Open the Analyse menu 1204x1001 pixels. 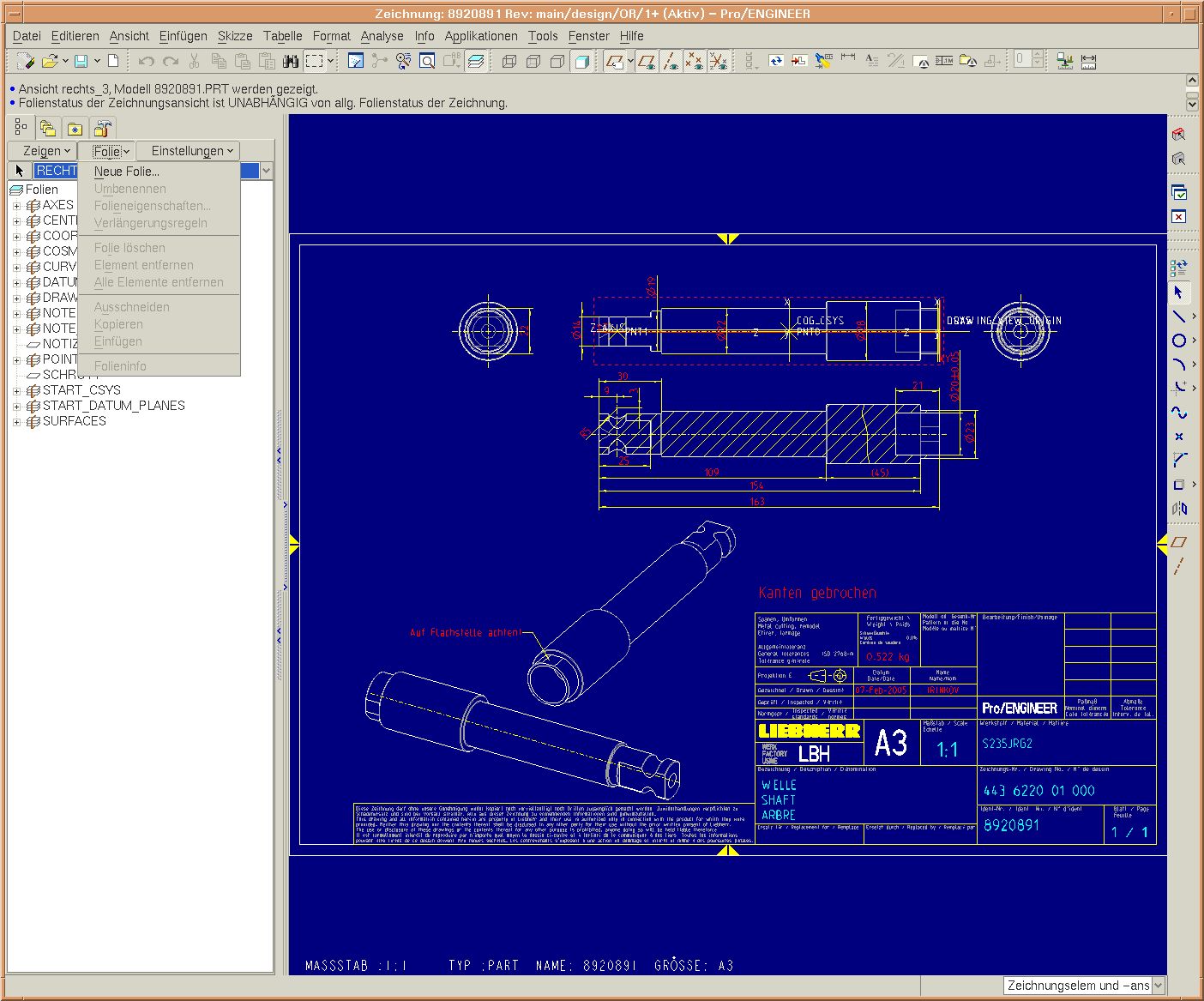pos(382,36)
